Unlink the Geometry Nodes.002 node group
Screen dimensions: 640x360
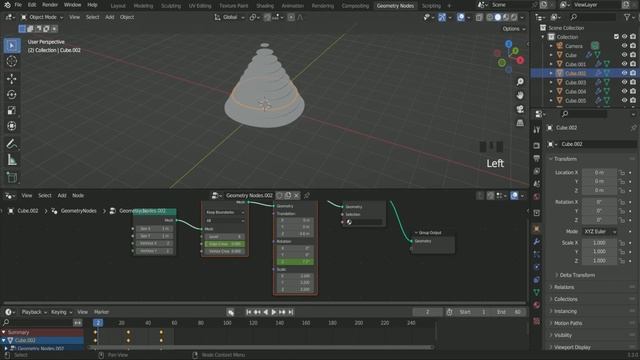coord(297,196)
